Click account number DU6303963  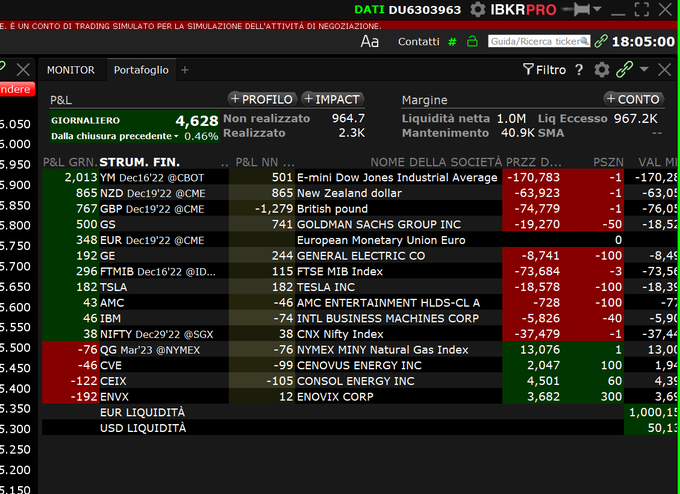tap(425, 10)
